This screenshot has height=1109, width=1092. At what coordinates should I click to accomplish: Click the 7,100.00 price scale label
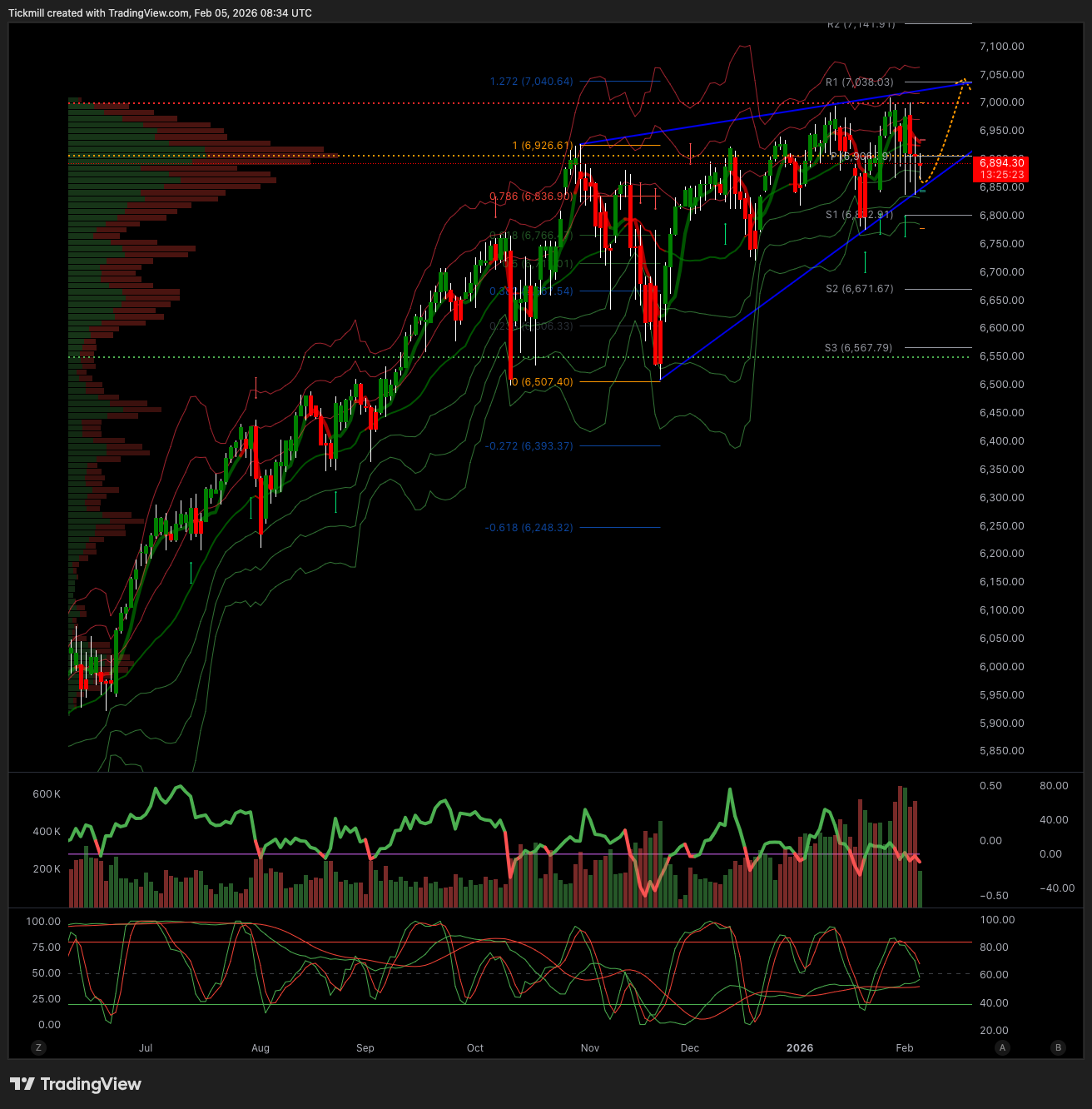pos(1001,47)
